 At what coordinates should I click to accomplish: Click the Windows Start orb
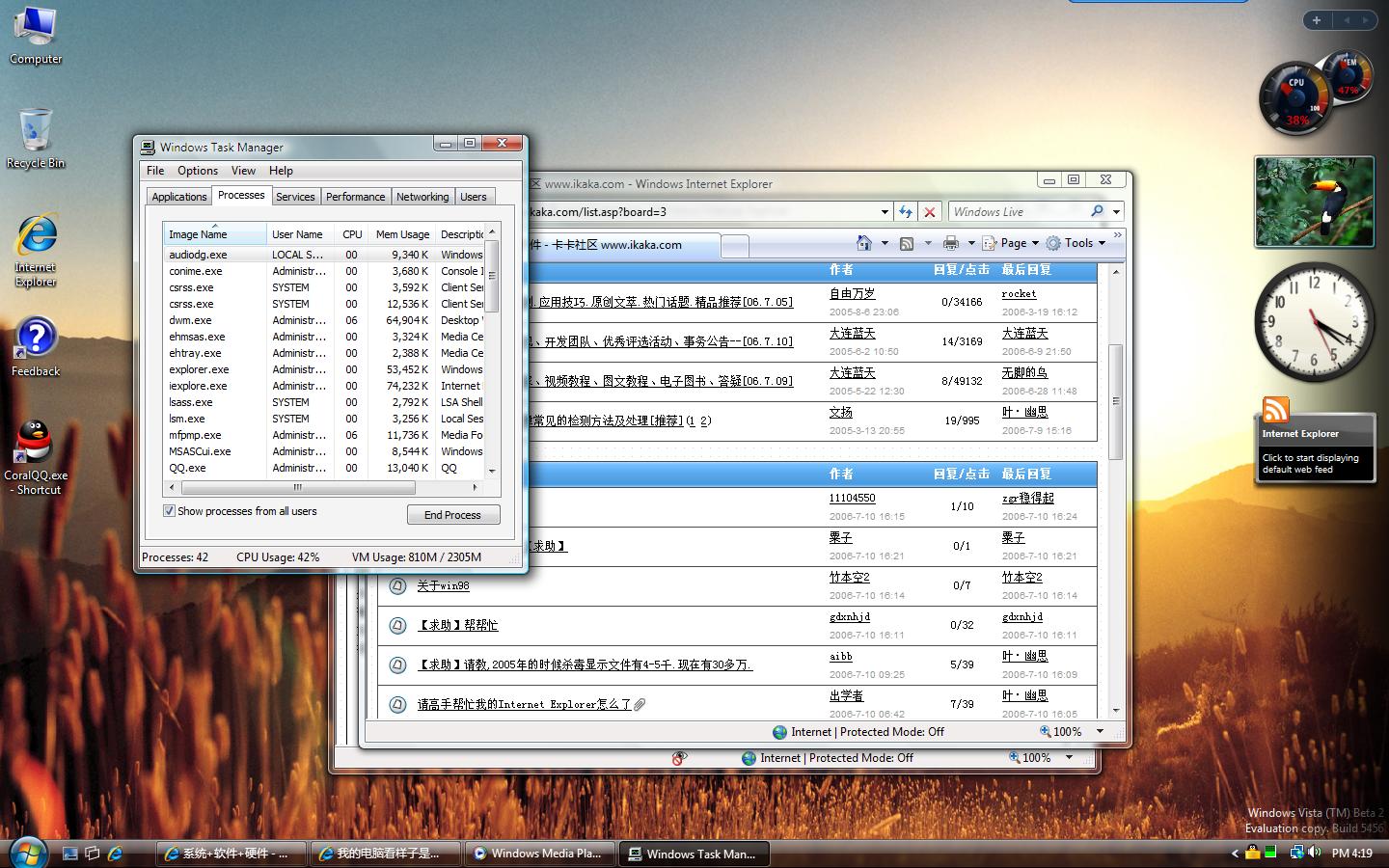[x=27, y=853]
